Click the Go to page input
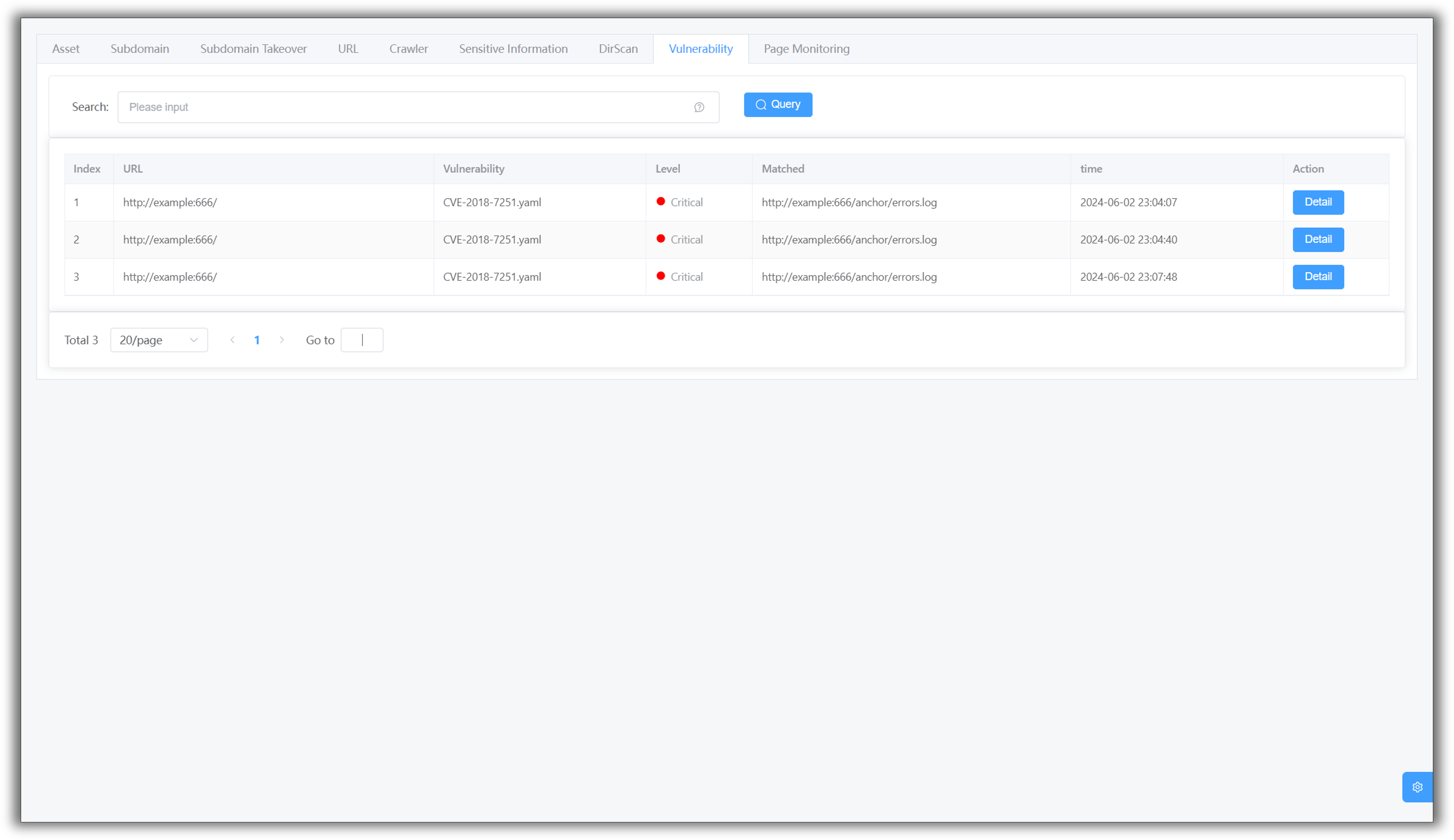Screen dimensions: 1454x840 click(x=362, y=340)
